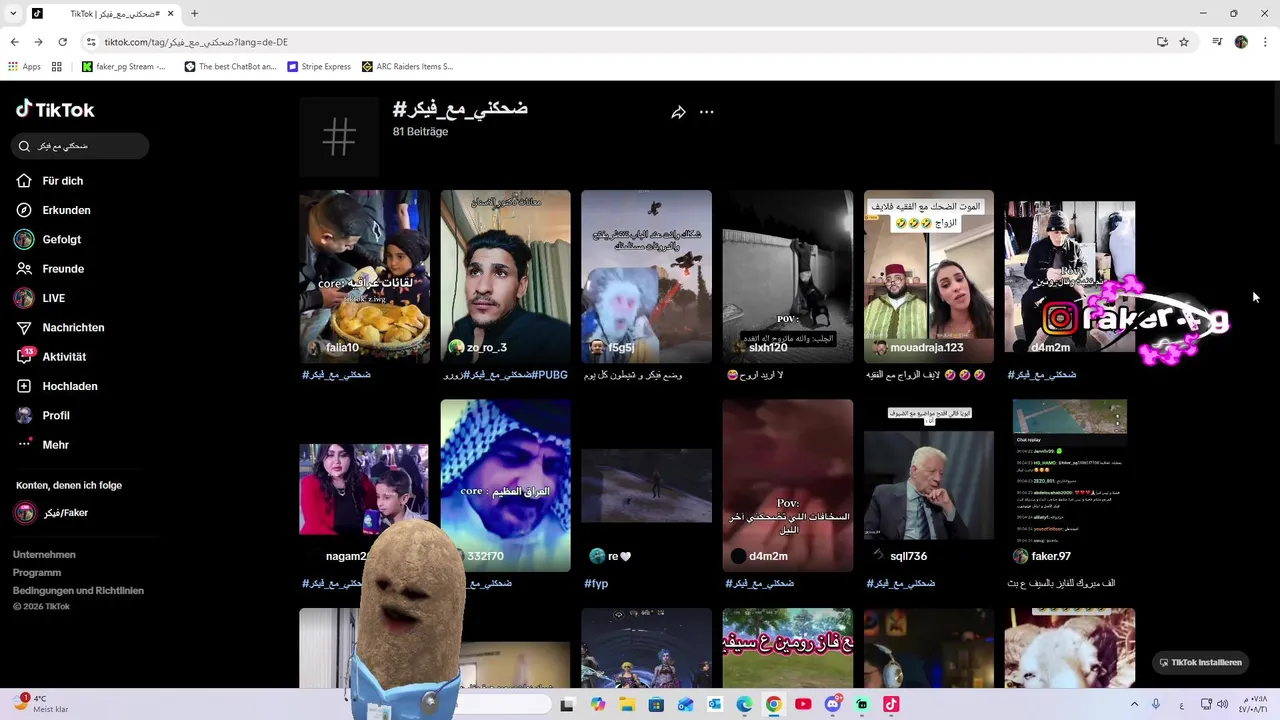This screenshot has height=720, width=1280.
Task: Open dark video thumbnail captioned #fyp
Action: [646, 485]
